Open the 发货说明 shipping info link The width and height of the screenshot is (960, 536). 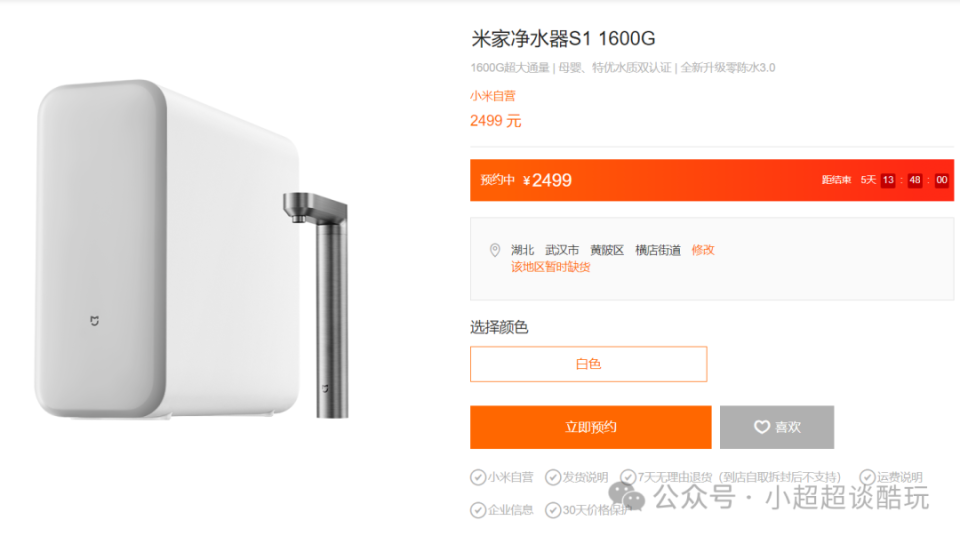click(x=585, y=477)
